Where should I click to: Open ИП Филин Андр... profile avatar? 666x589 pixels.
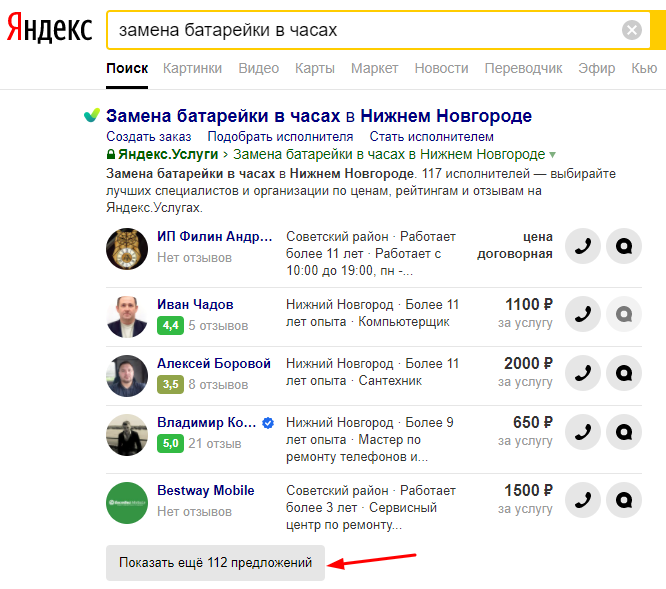[127, 249]
